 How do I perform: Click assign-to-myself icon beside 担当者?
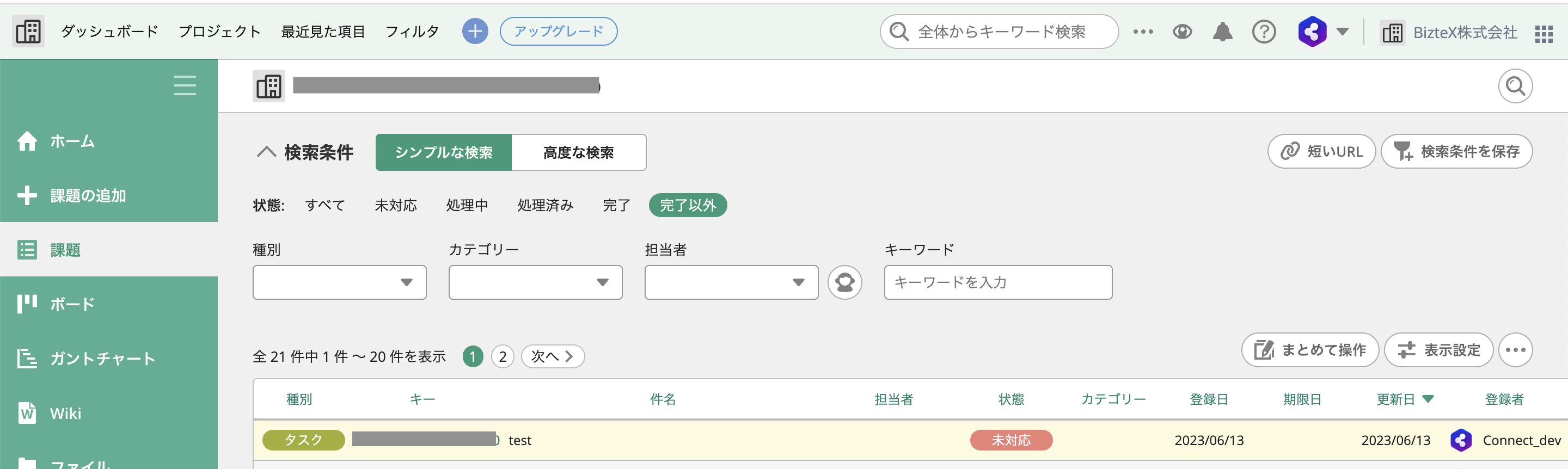point(845,282)
